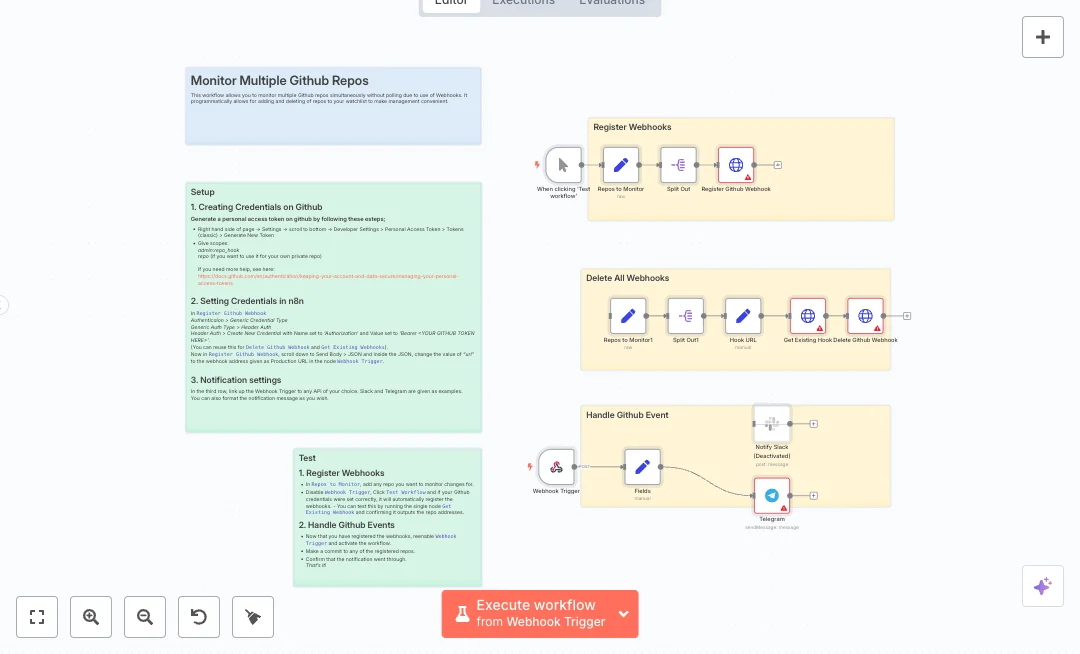Select the Webhook Trigger node

click(556, 466)
